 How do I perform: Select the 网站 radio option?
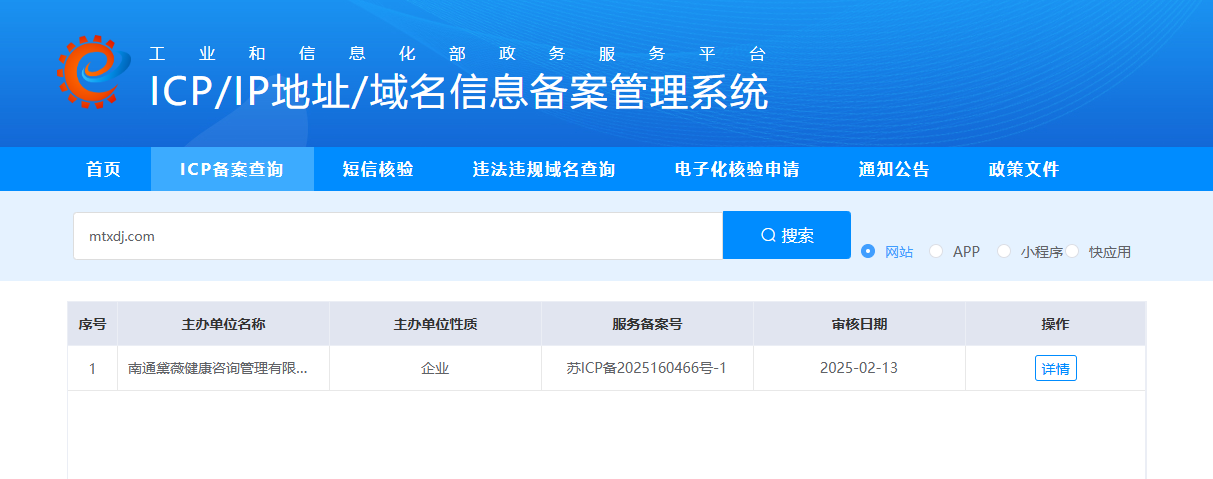coord(887,252)
